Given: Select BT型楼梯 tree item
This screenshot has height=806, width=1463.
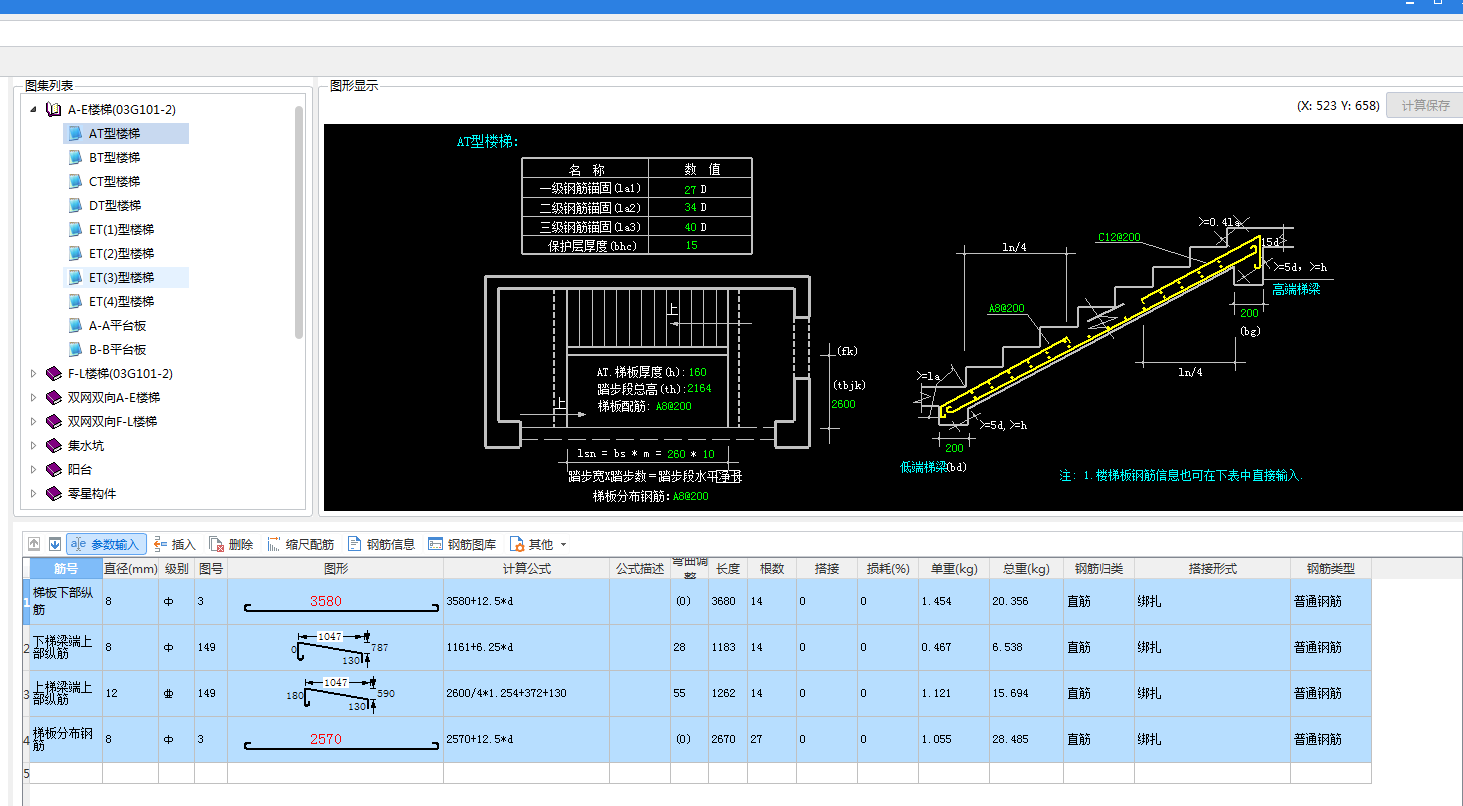Looking at the screenshot, I should tap(114, 158).
